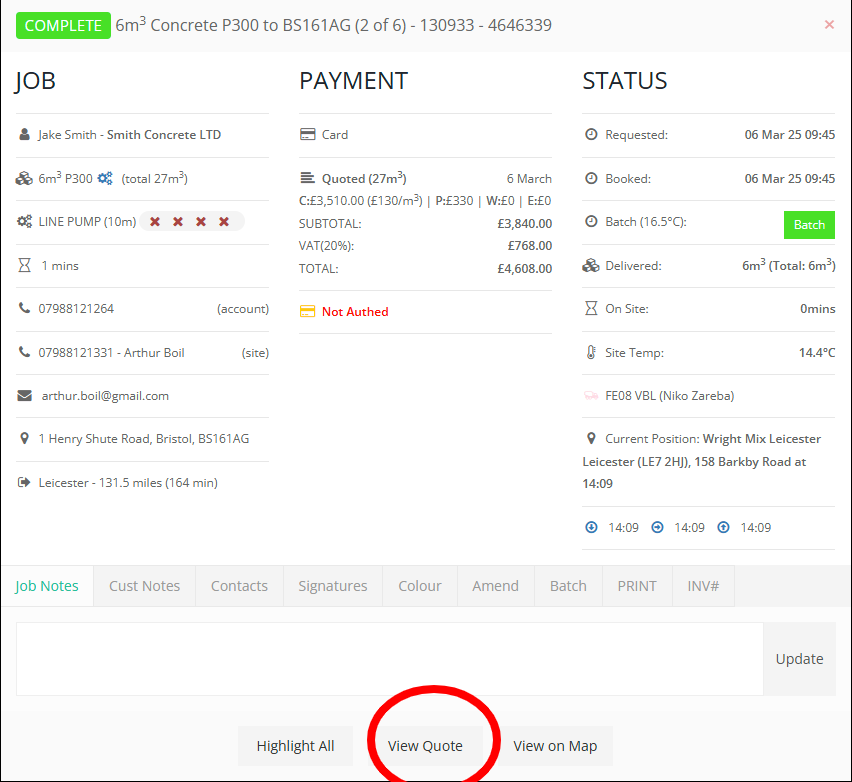Click the first red X after LINE PUMP

[155, 222]
